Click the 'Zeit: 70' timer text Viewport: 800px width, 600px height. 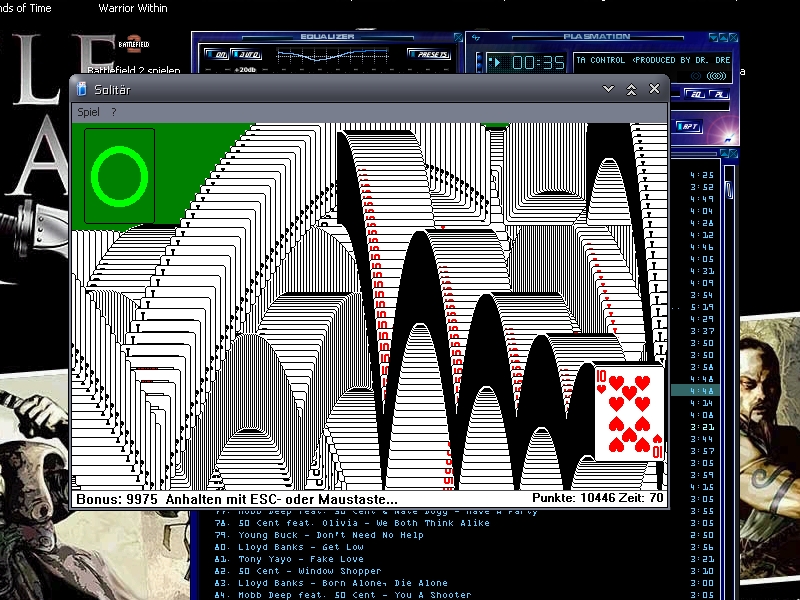point(641,497)
